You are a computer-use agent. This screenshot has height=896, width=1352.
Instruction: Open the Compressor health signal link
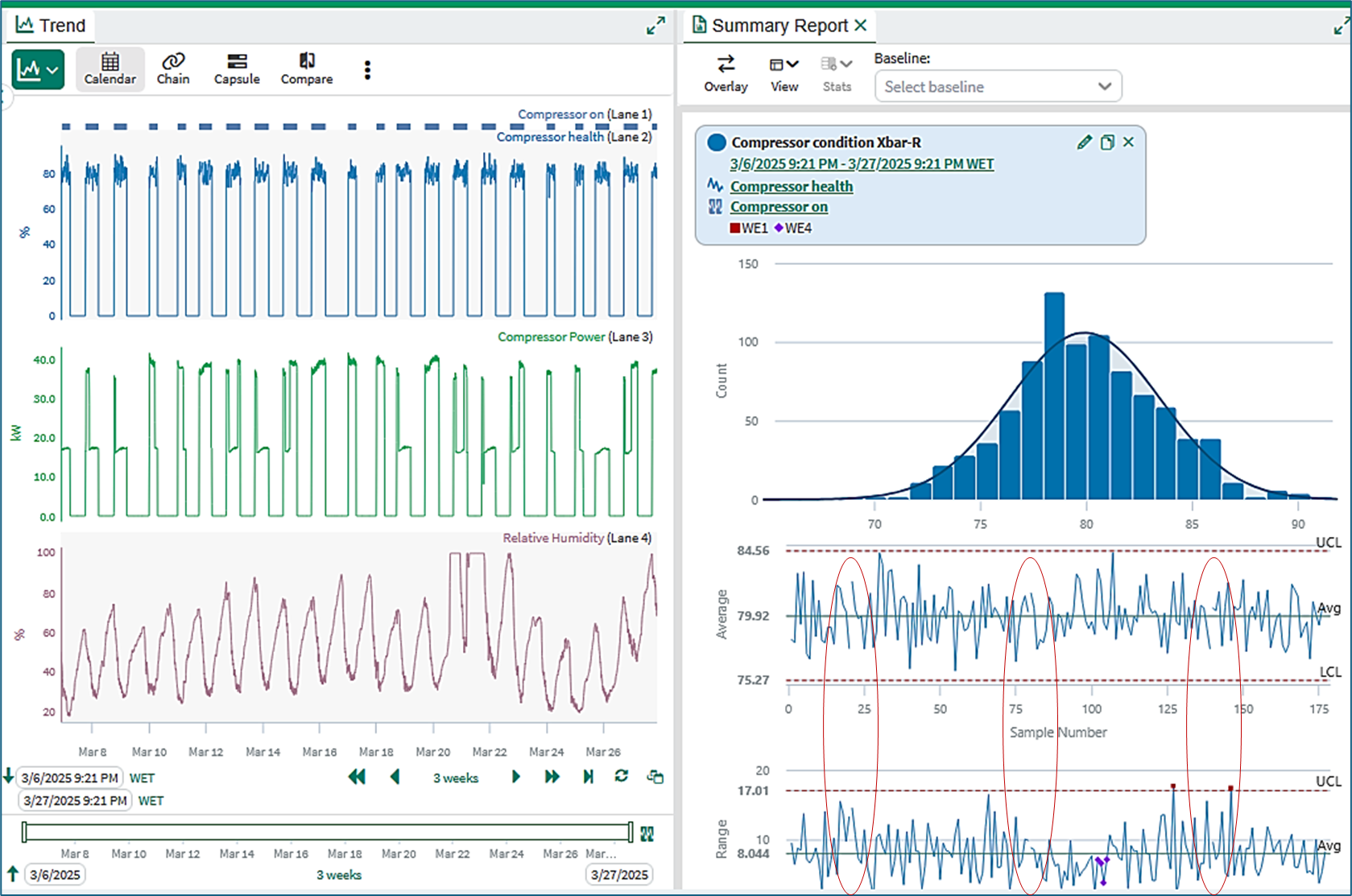tap(792, 186)
